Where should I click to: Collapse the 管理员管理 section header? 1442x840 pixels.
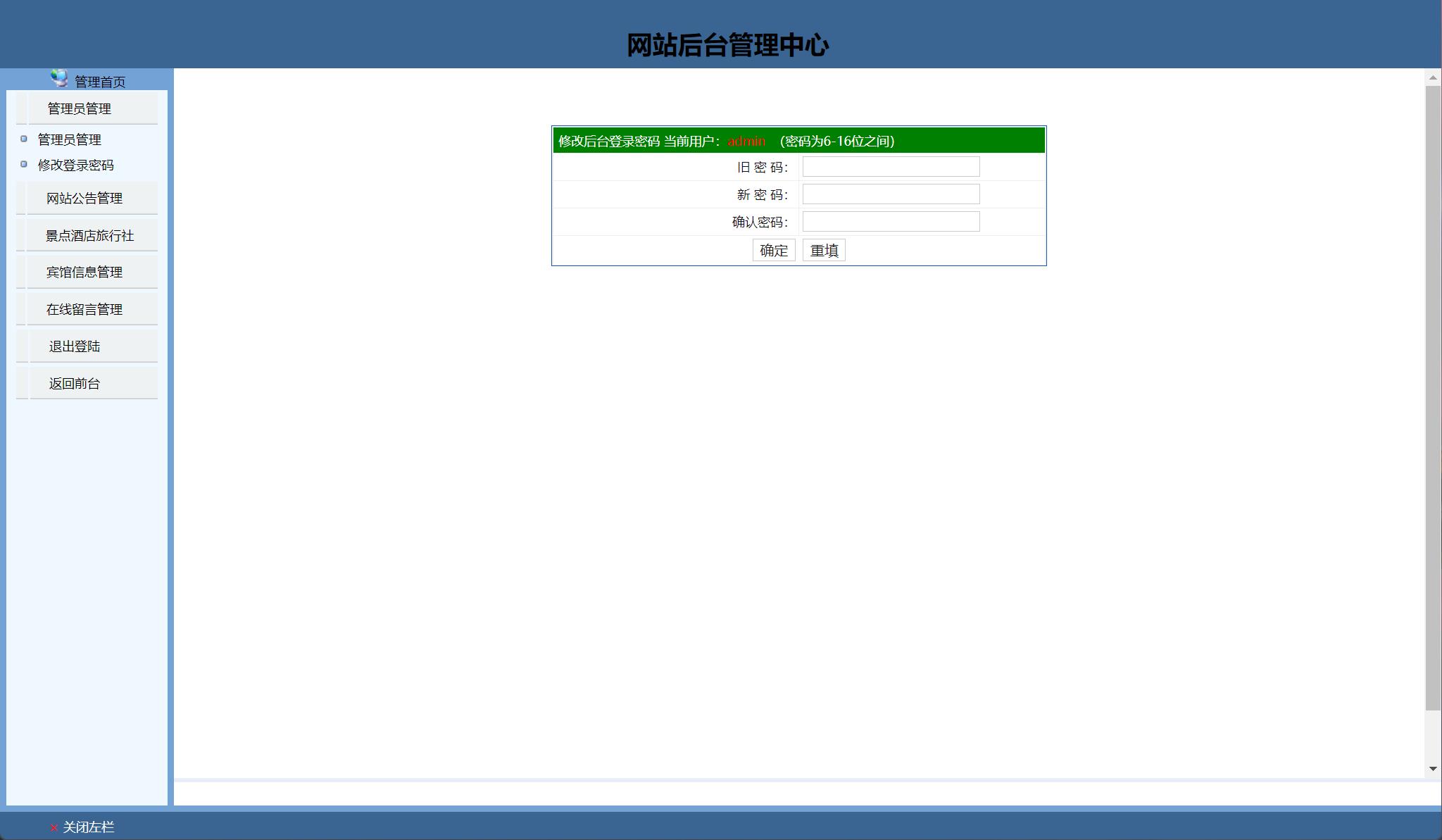pos(80,108)
